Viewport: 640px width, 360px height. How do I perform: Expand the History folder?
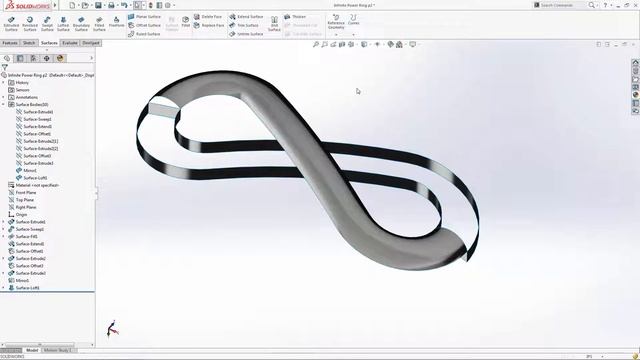coord(4,82)
